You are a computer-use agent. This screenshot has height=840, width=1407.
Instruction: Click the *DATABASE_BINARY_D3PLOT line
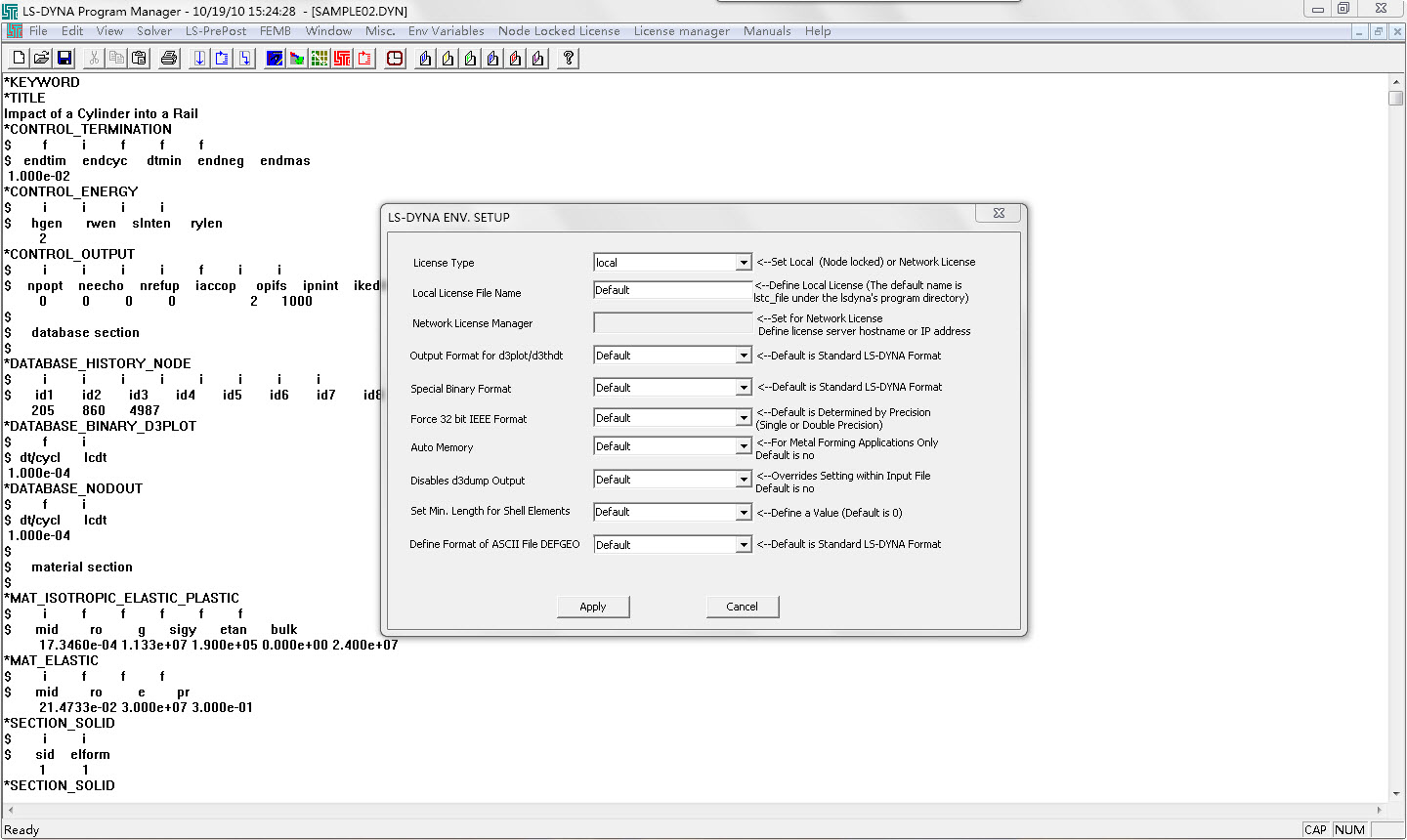point(100,426)
